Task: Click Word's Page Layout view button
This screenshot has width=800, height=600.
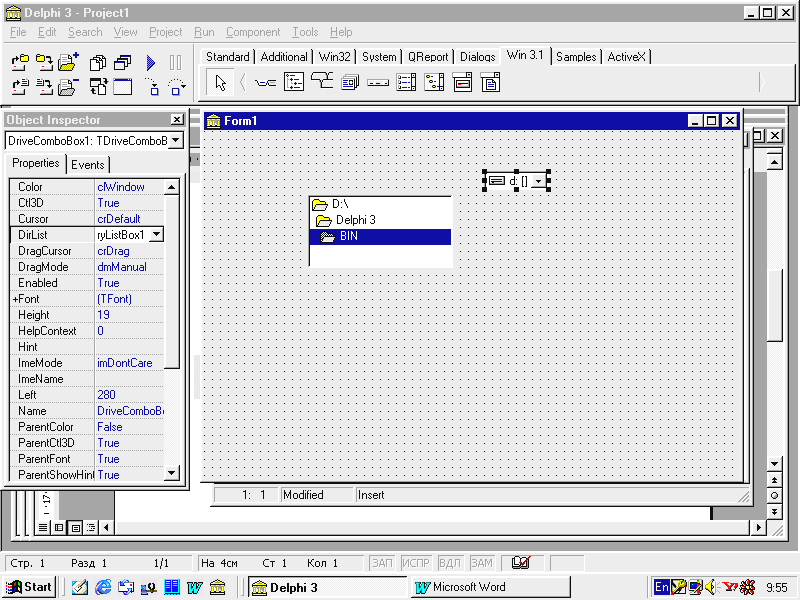Action: tap(76, 527)
